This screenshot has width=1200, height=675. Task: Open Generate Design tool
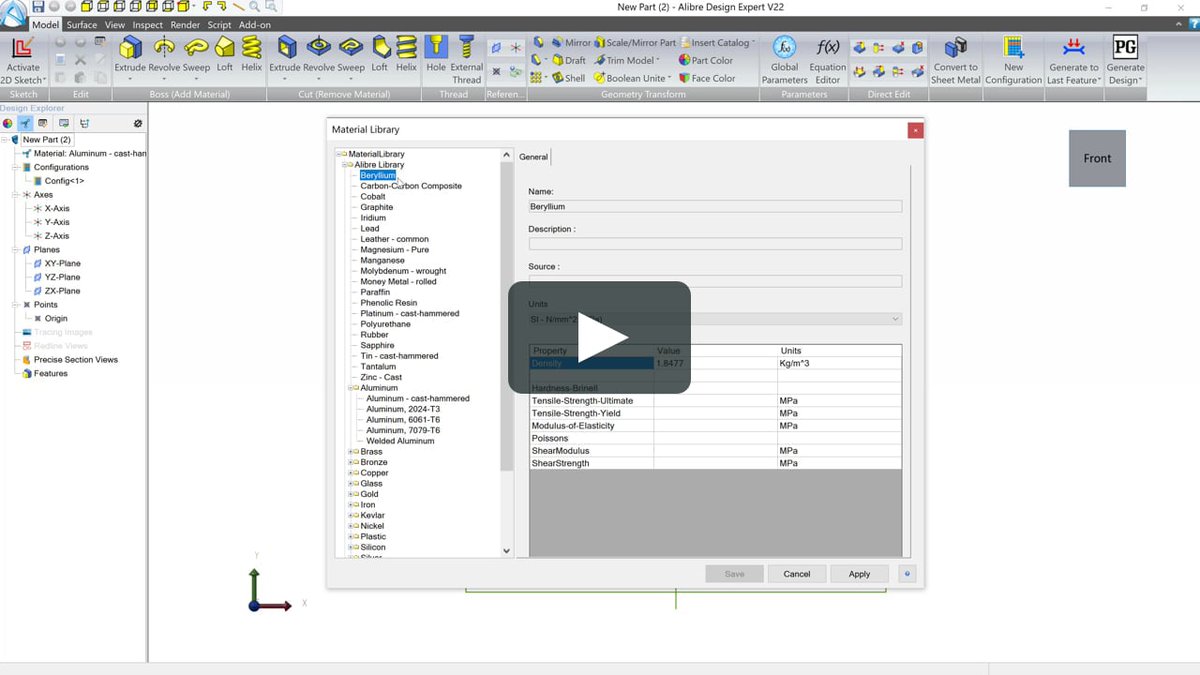(1125, 60)
